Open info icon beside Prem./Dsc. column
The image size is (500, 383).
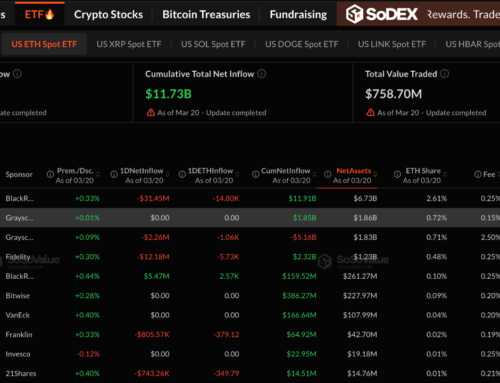pos(50,174)
